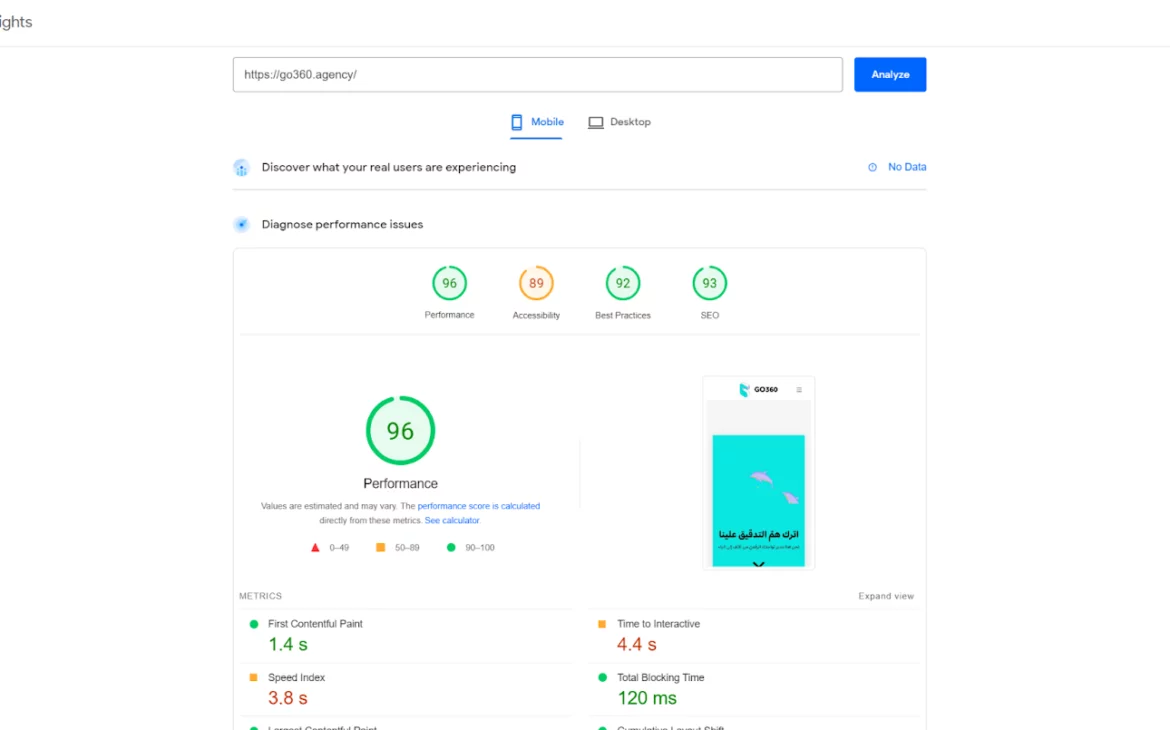Screen dimensions: 1170x730
Task: Focus the URL input field with go360.agency
Action: (x=537, y=75)
